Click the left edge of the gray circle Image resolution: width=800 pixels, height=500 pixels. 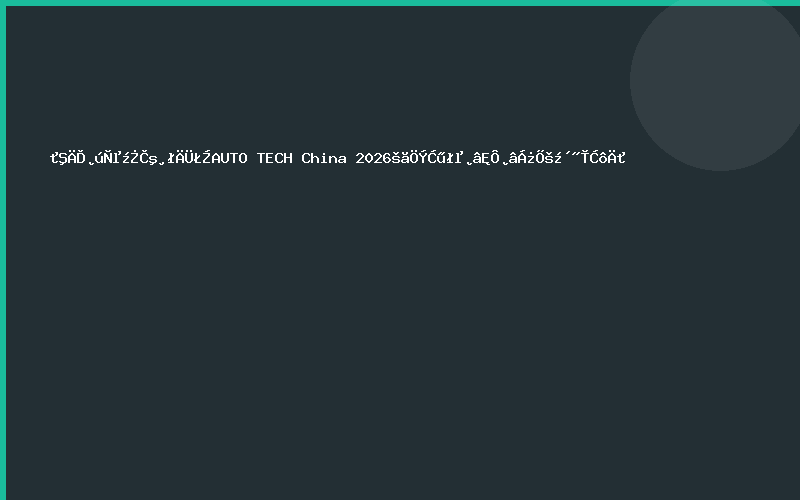coord(633,80)
